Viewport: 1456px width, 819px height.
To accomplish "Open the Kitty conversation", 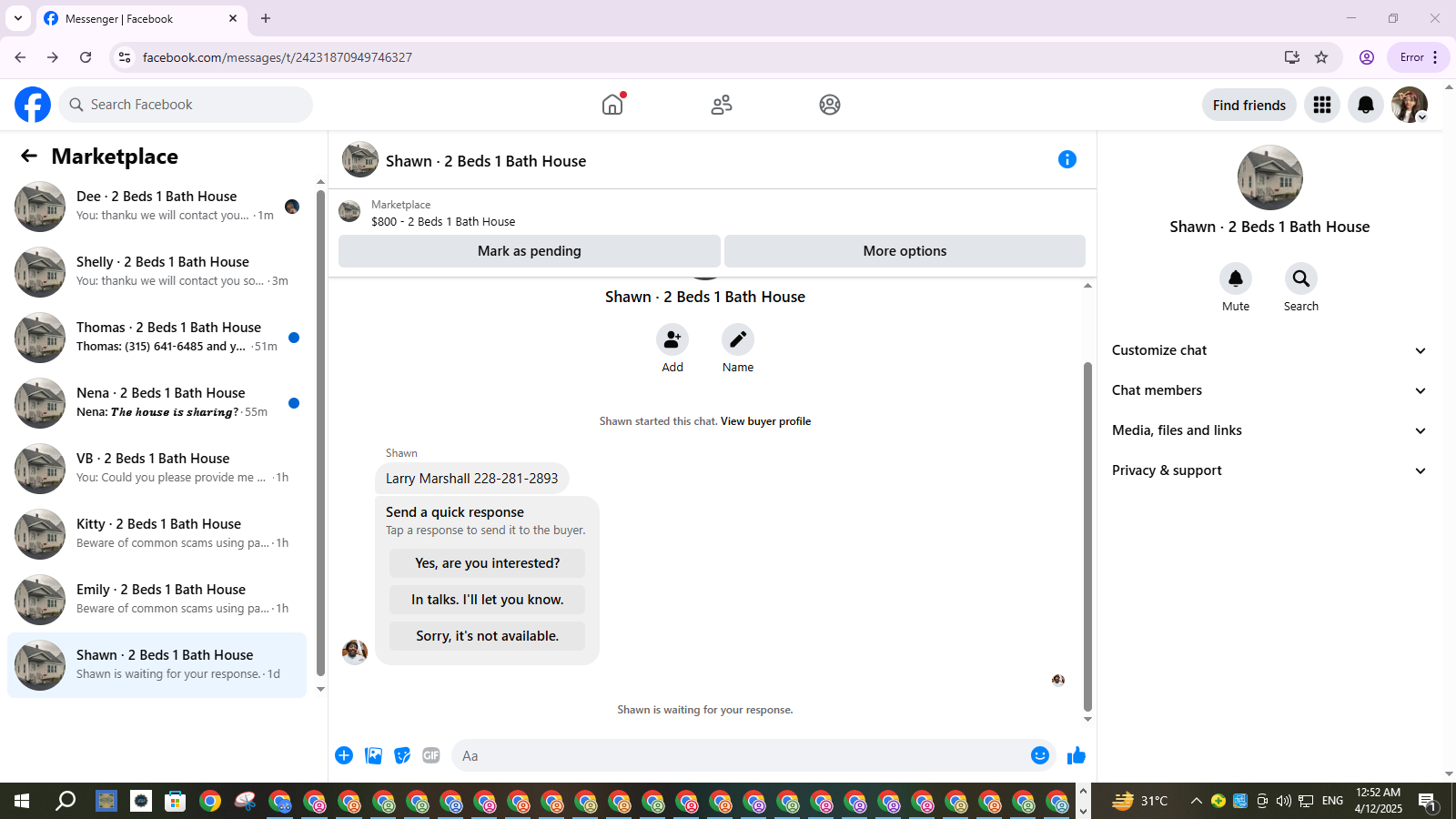I will coord(157,534).
